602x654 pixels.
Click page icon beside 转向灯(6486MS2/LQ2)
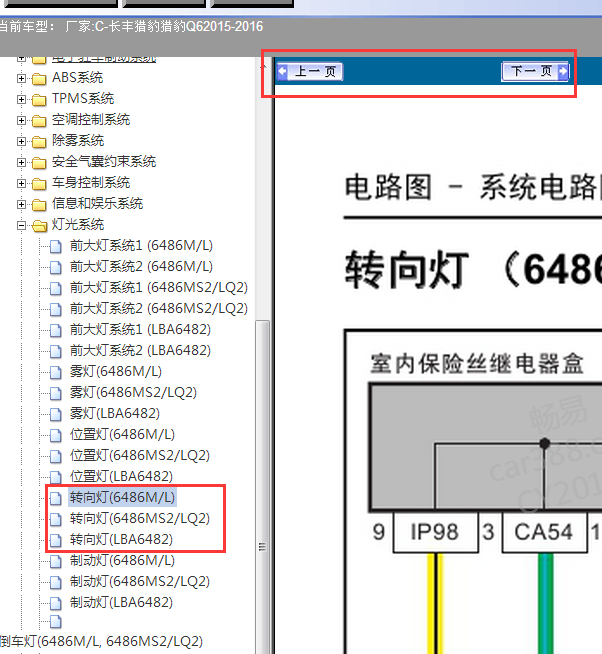[x=55, y=520]
